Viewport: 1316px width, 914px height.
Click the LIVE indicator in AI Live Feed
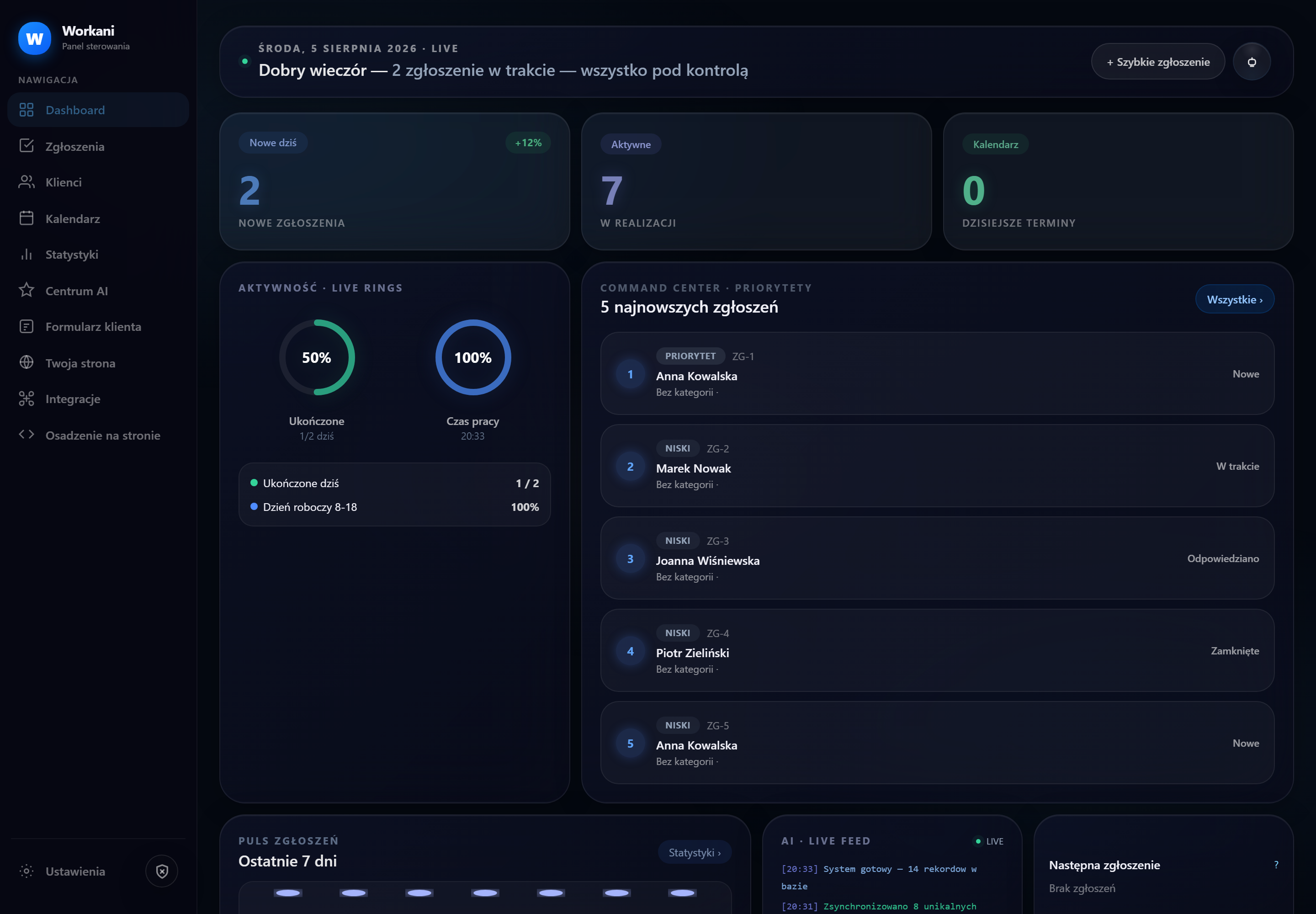(x=989, y=841)
